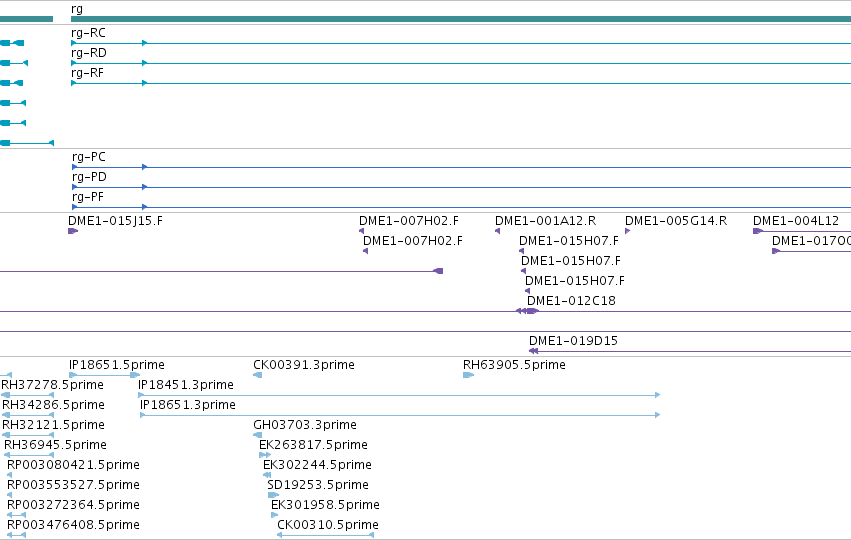The width and height of the screenshot is (851, 540).
Task: Select the RP003553527.5prime EST label
Action: pyautogui.click(x=73, y=485)
